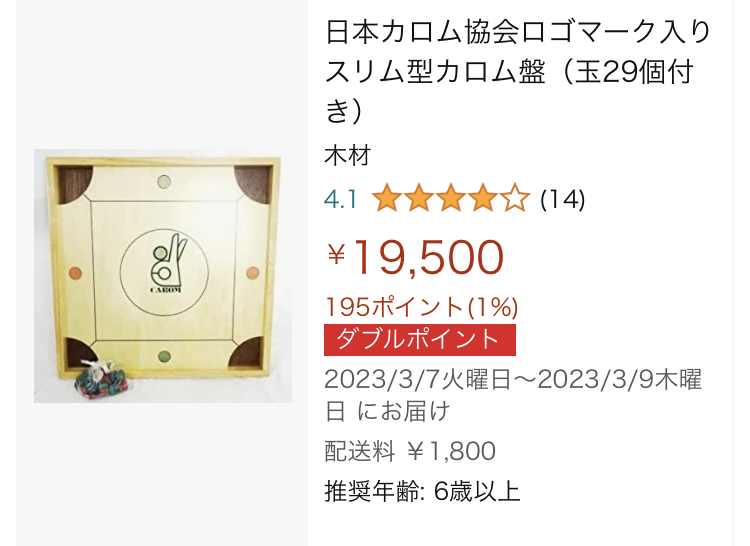Click the 4.1 rating number
This screenshot has height=546, width=750.
[341, 199]
